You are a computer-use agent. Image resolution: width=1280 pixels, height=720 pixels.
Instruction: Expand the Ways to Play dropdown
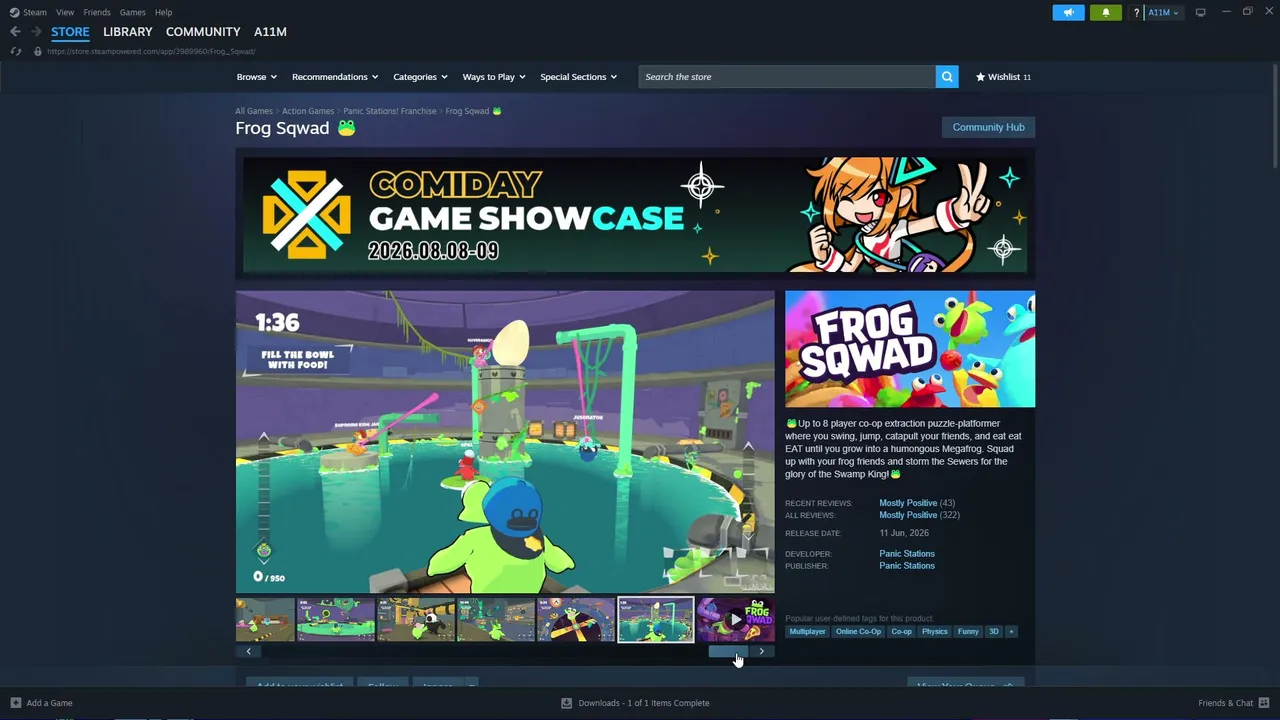[494, 77]
